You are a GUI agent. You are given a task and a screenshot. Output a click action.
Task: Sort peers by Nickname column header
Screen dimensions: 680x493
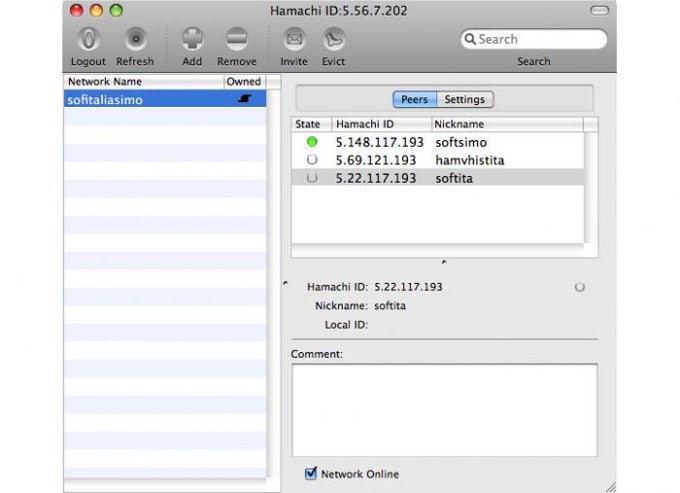[x=507, y=124]
